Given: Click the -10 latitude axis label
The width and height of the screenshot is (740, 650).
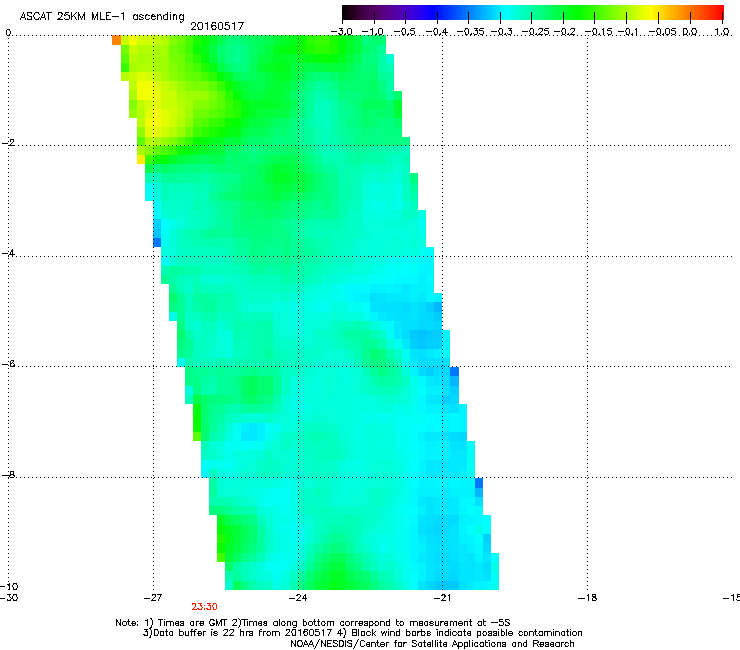Looking at the screenshot, I should tap(9, 586).
